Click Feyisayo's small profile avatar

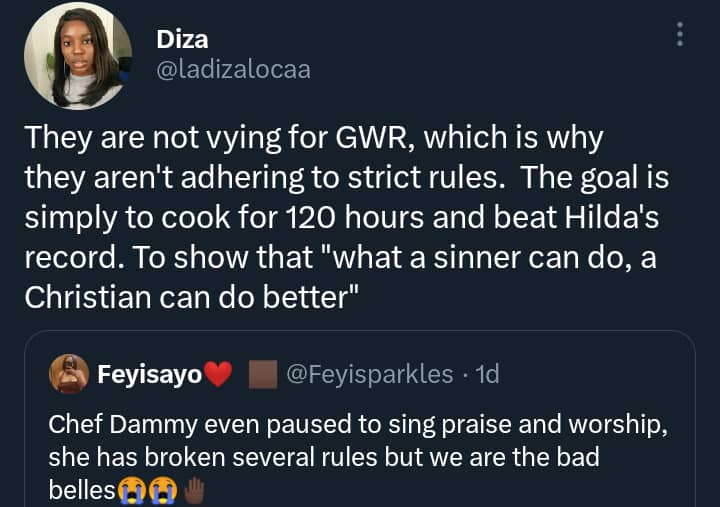[x=68, y=374]
